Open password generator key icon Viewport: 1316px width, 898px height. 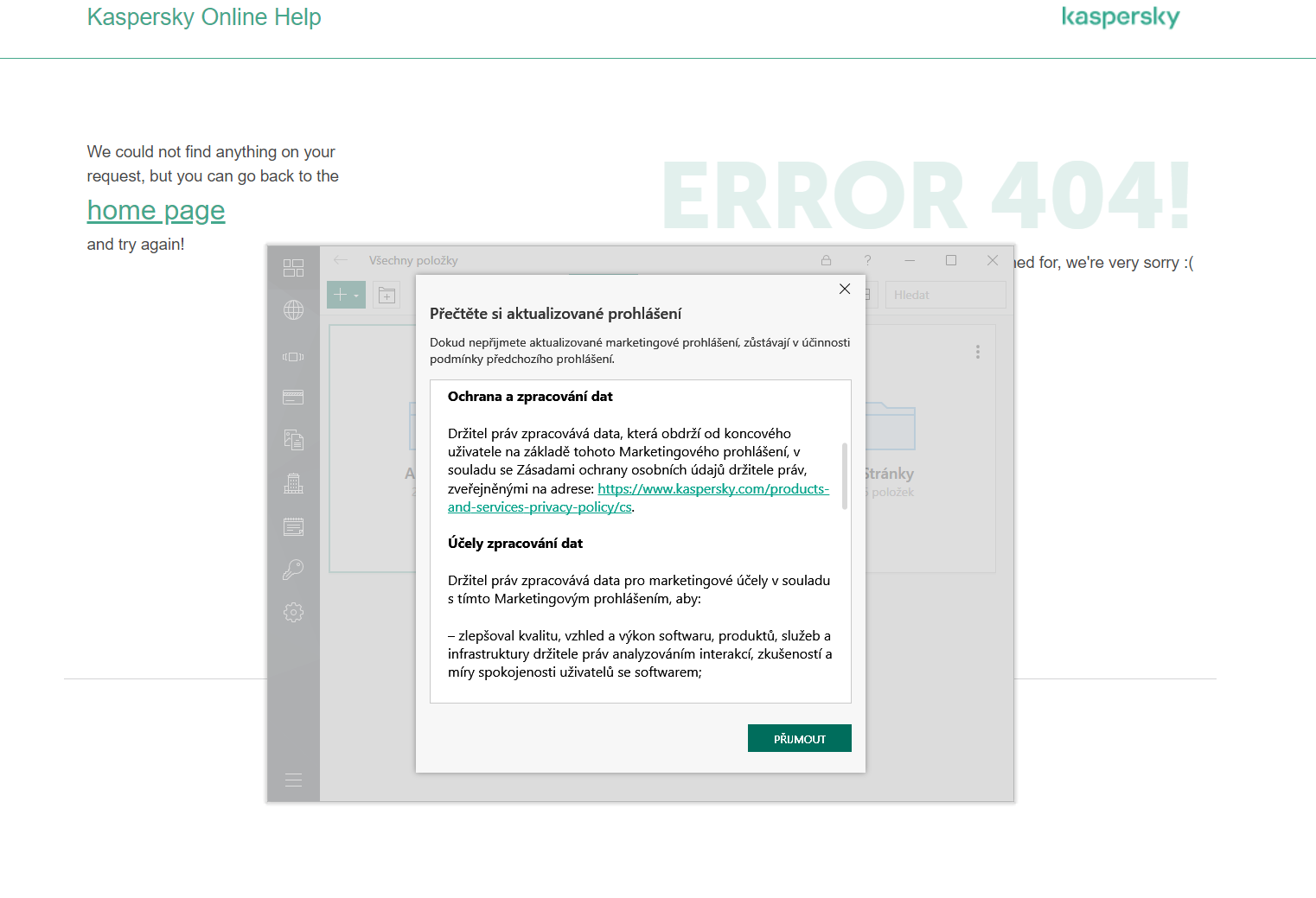294,569
